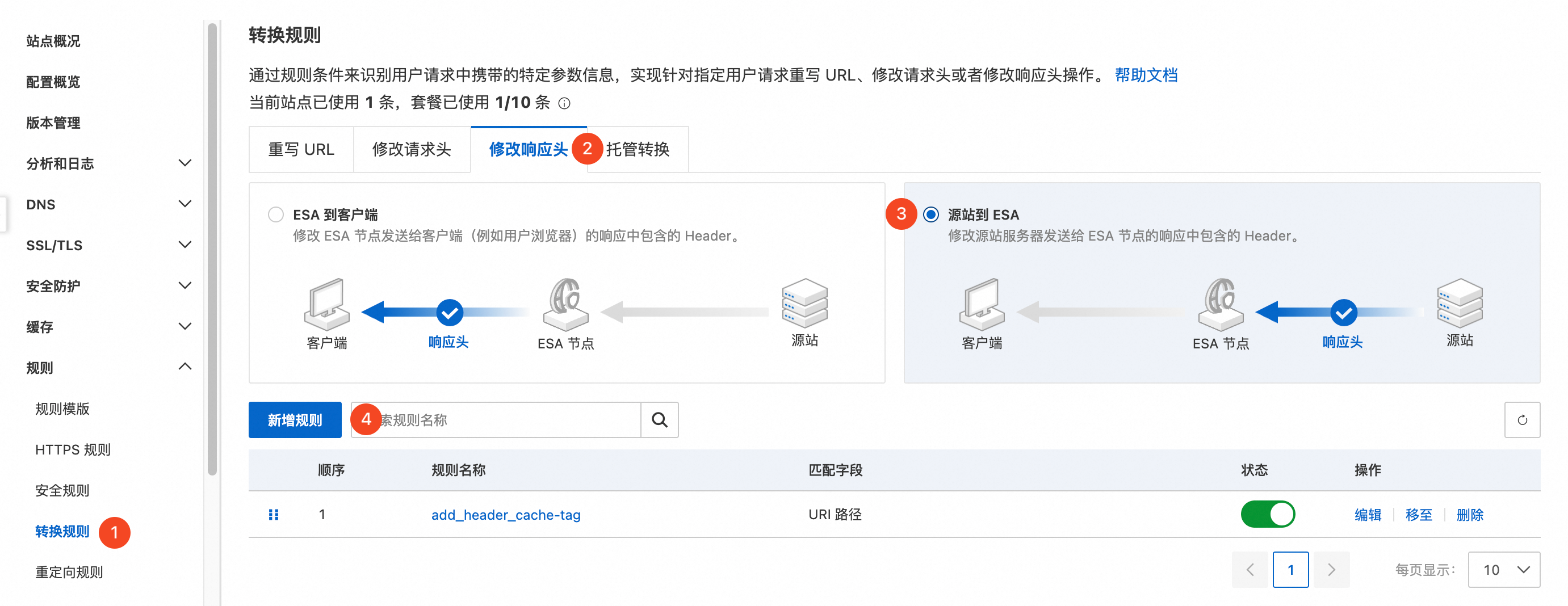Click the 规则名称 column header

coord(458,470)
